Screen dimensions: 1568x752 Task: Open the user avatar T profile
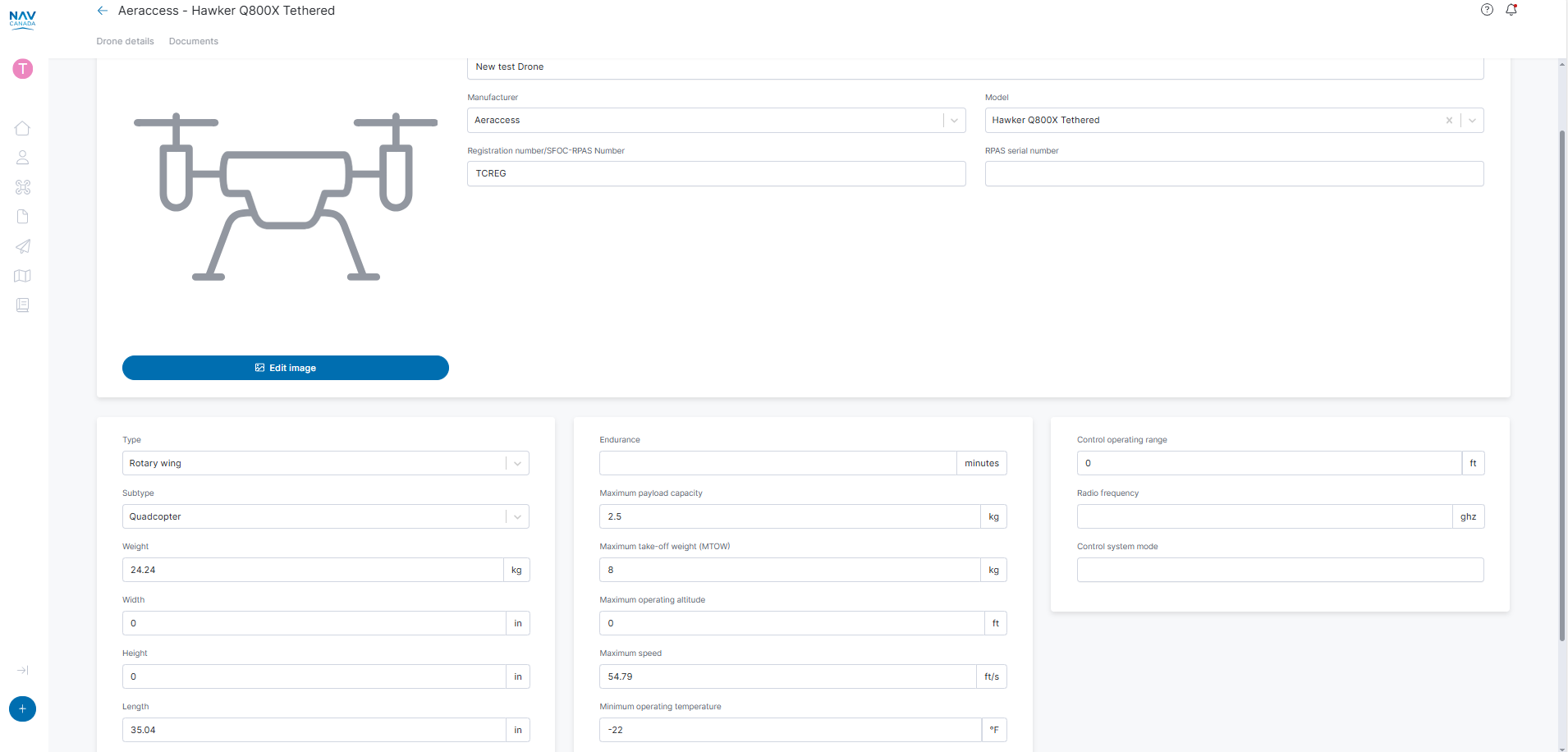[x=23, y=69]
